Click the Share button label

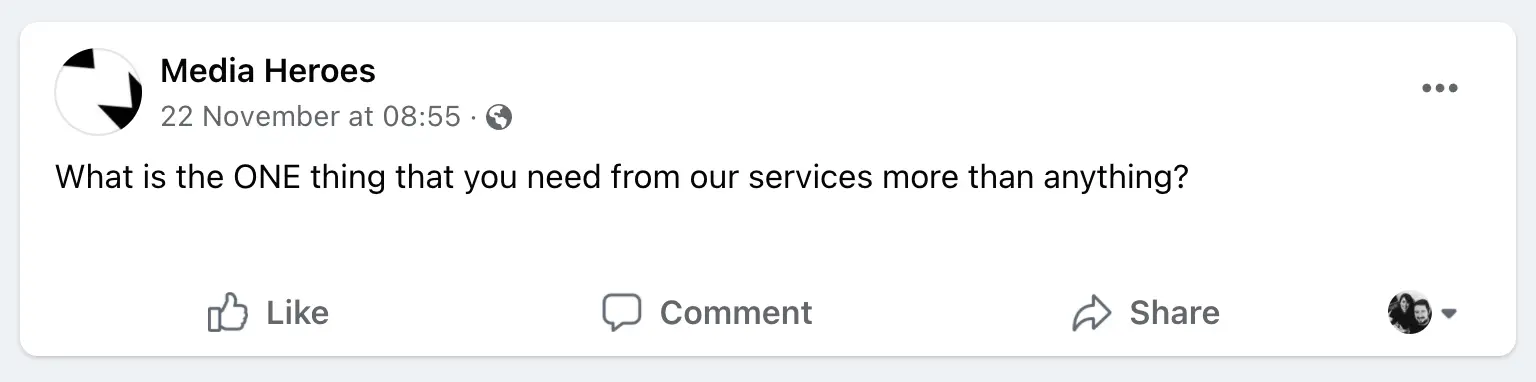[1174, 312]
